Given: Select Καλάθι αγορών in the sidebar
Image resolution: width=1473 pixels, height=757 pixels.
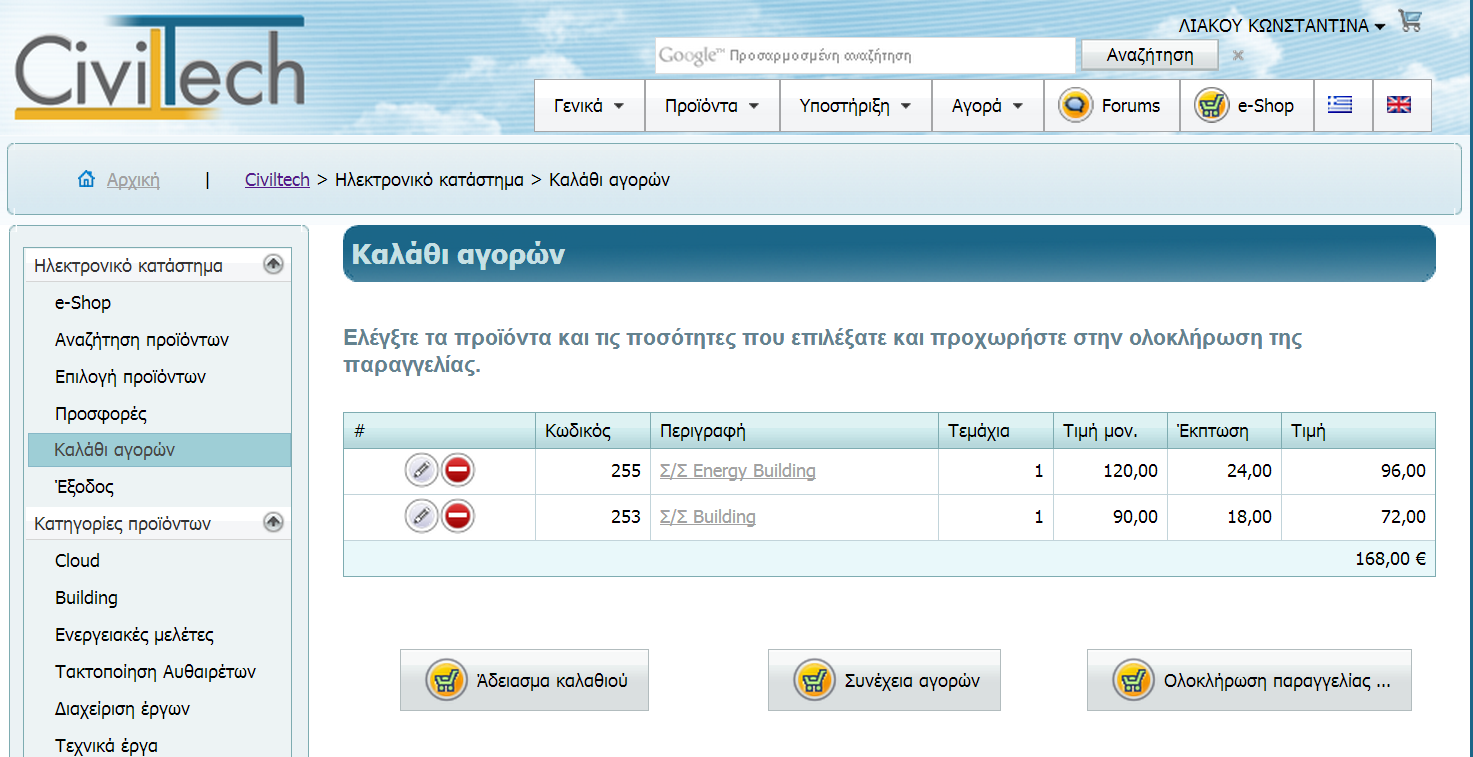Looking at the screenshot, I should point(160,450).
